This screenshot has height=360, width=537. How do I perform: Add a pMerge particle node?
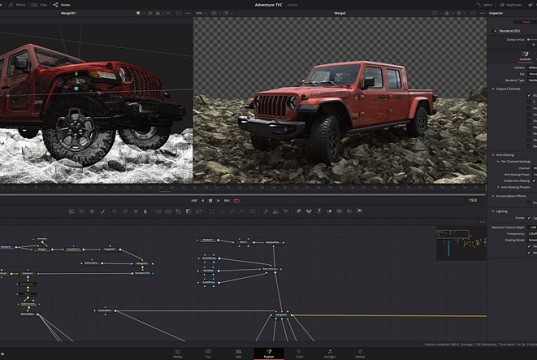pos(276,211)
